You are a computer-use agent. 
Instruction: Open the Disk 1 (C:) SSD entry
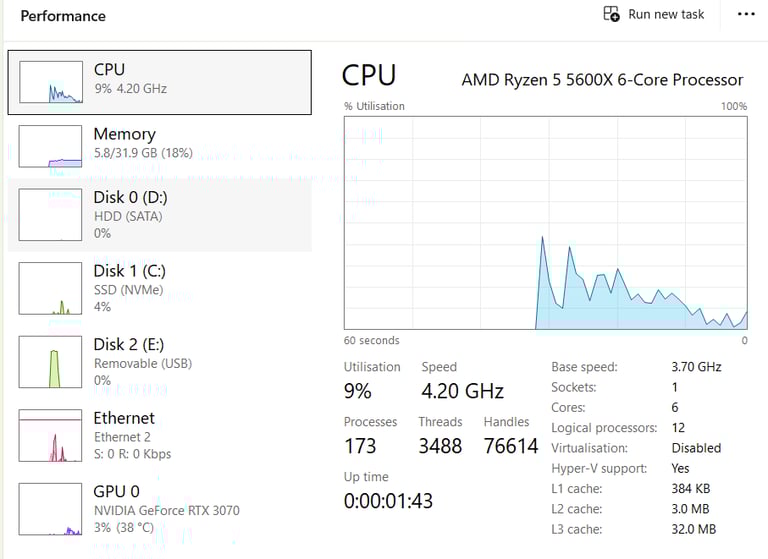[160, 289]
